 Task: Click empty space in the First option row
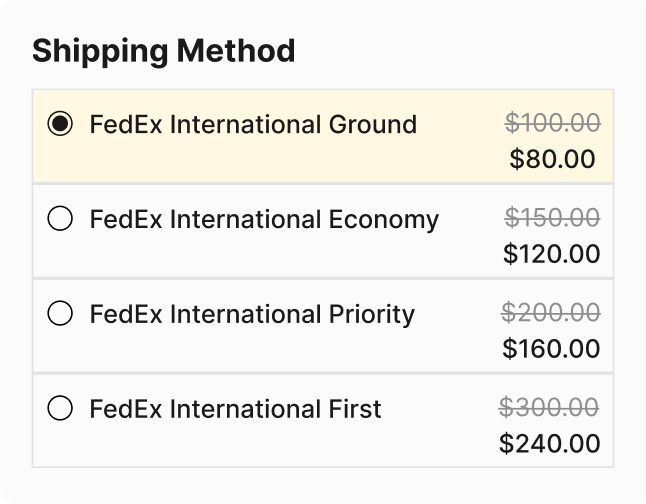[x=300, y=445]
